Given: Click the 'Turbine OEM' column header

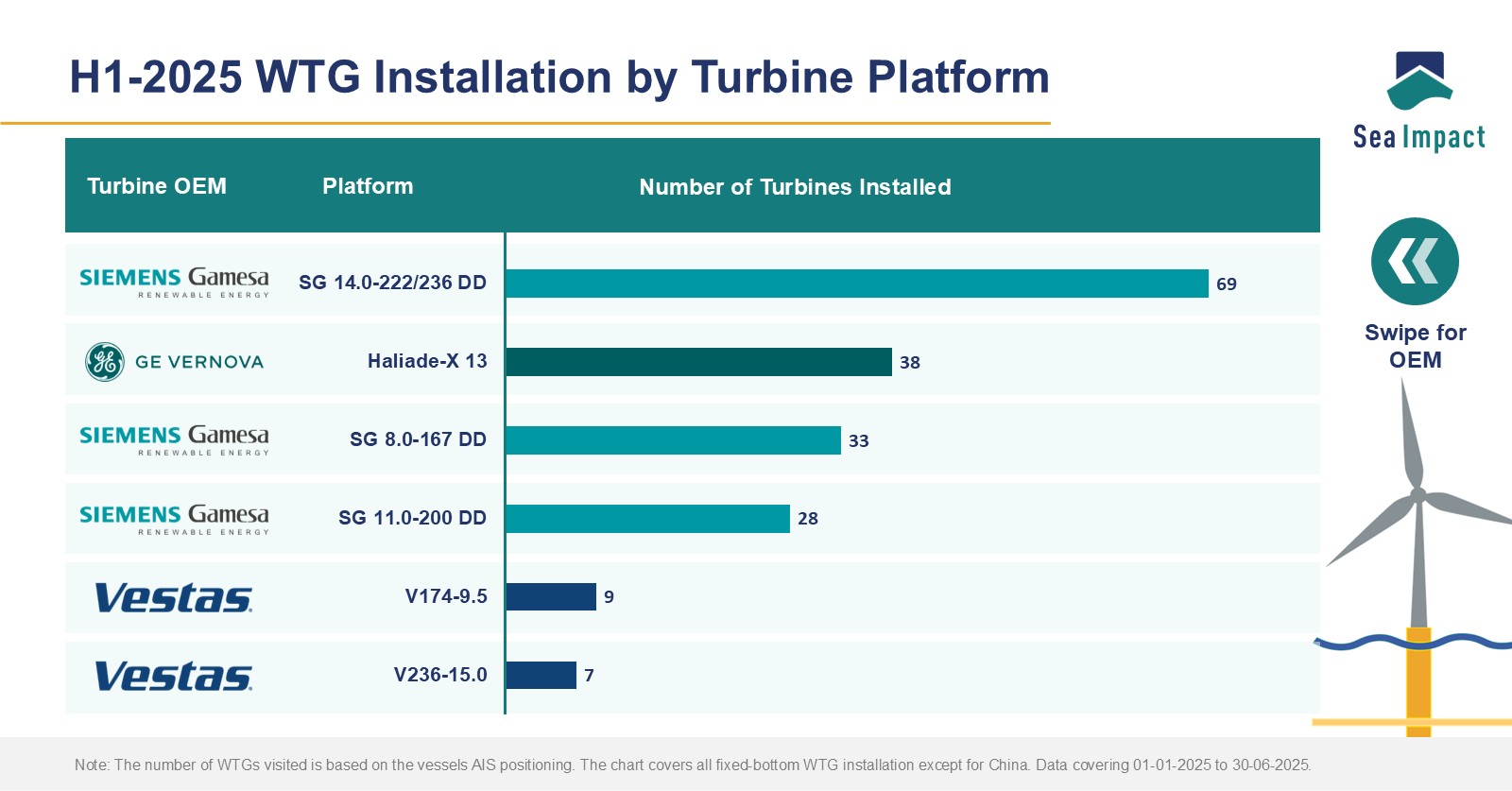Looking at the screenshot, I should 157,186.
